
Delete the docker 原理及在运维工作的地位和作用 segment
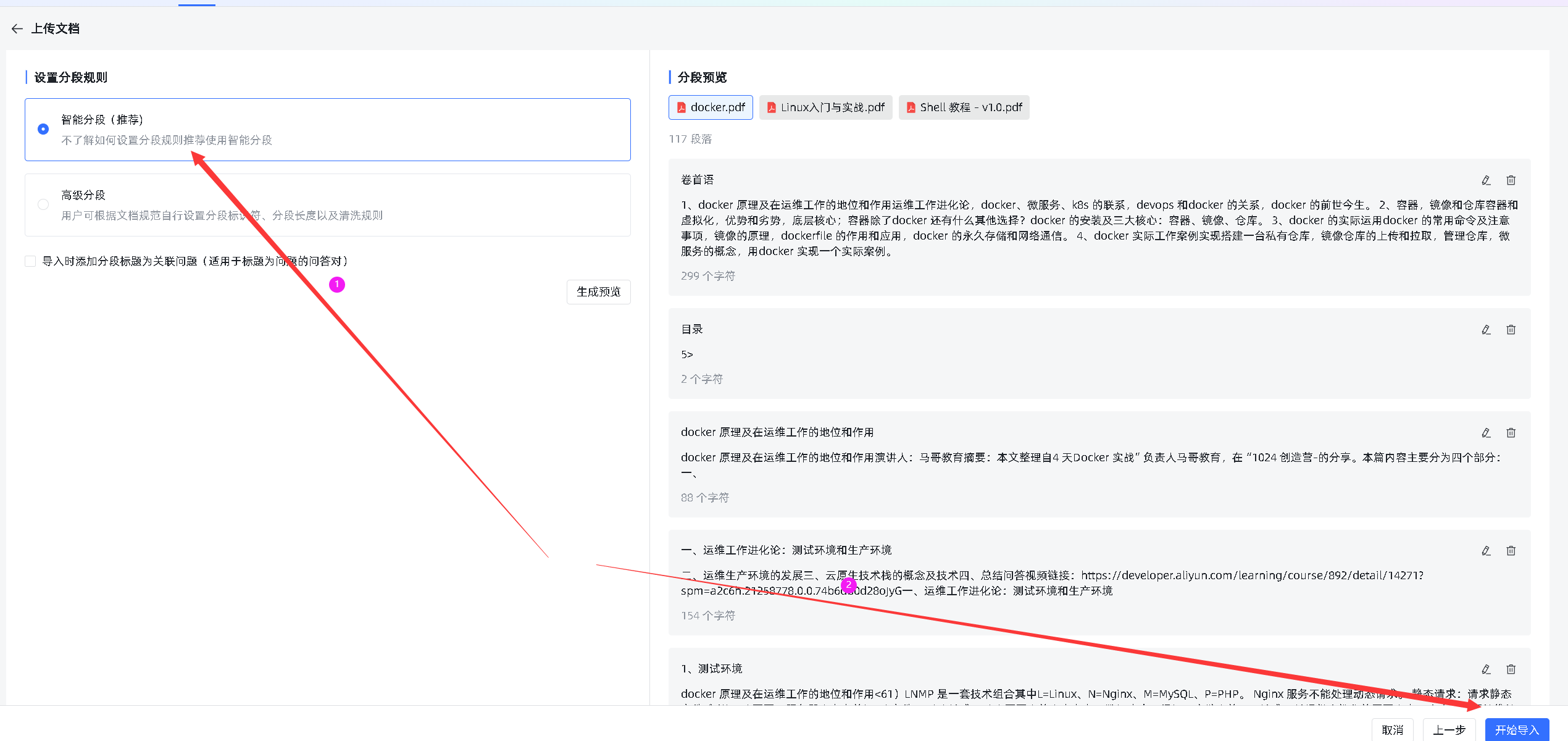click(1511, 433)
